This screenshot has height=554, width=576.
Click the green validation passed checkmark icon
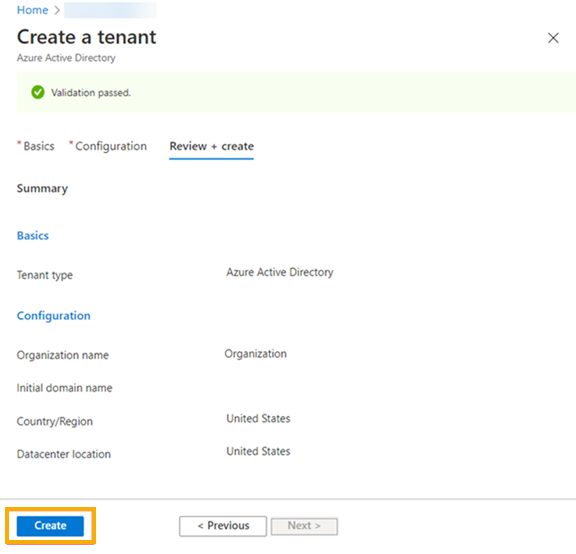click(x=38, y=92)
